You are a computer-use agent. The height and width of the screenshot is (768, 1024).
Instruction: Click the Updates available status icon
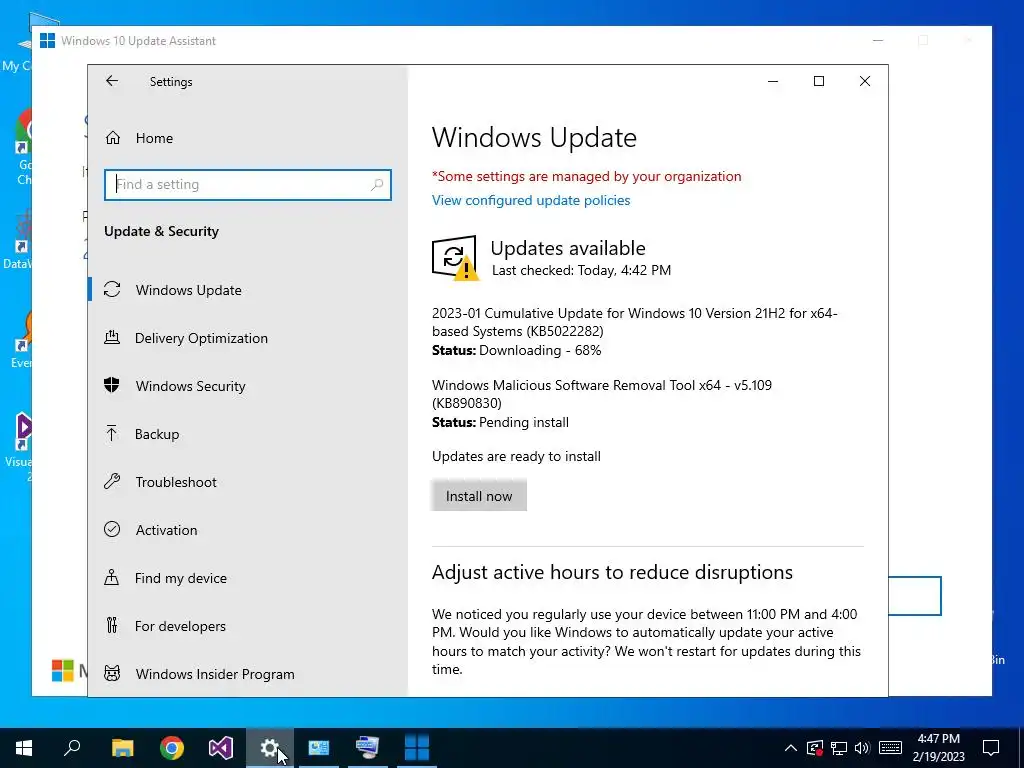coord(455,258)
